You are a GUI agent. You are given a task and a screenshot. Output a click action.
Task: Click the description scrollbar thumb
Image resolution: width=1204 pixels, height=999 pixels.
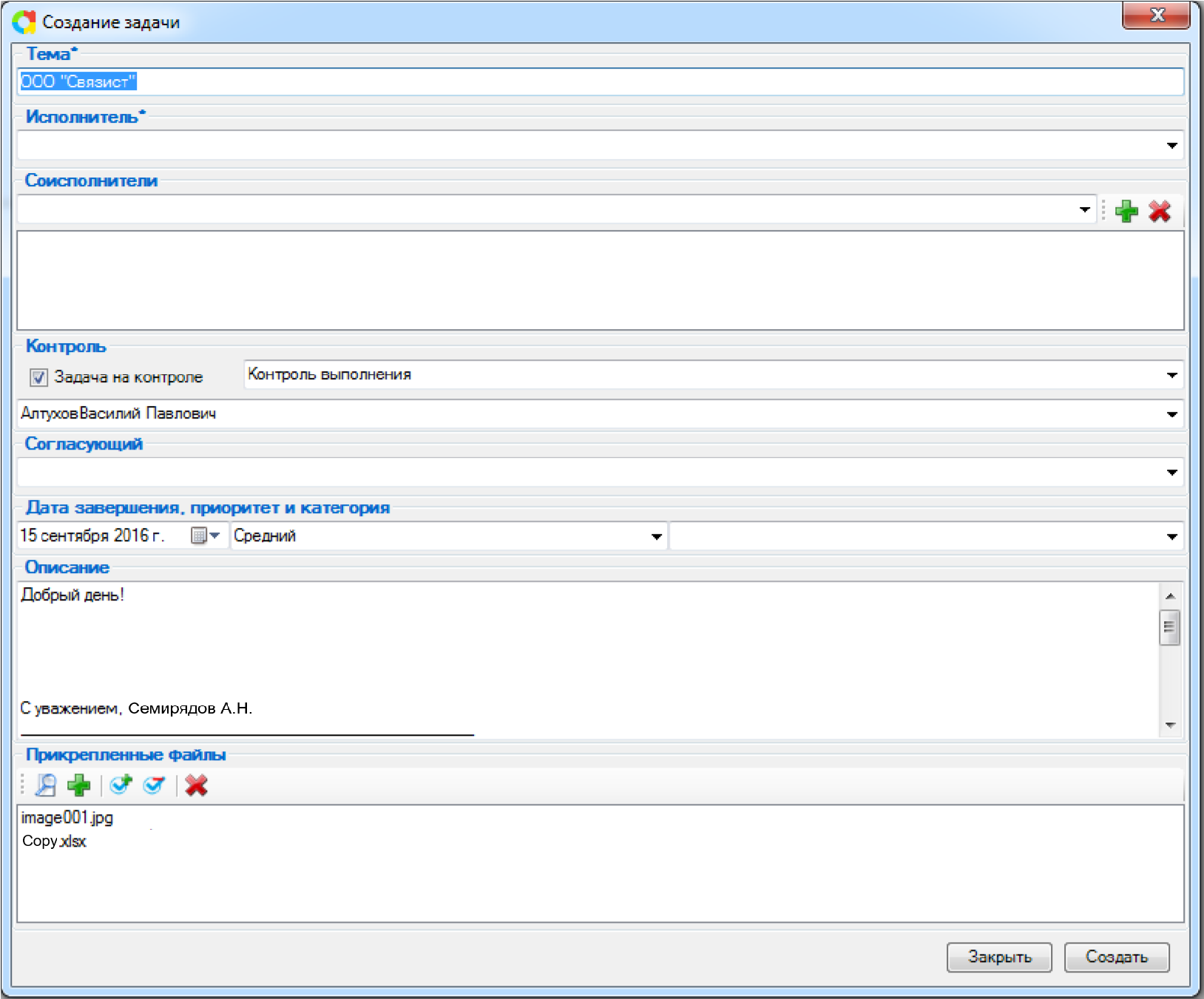[1169, 627]
